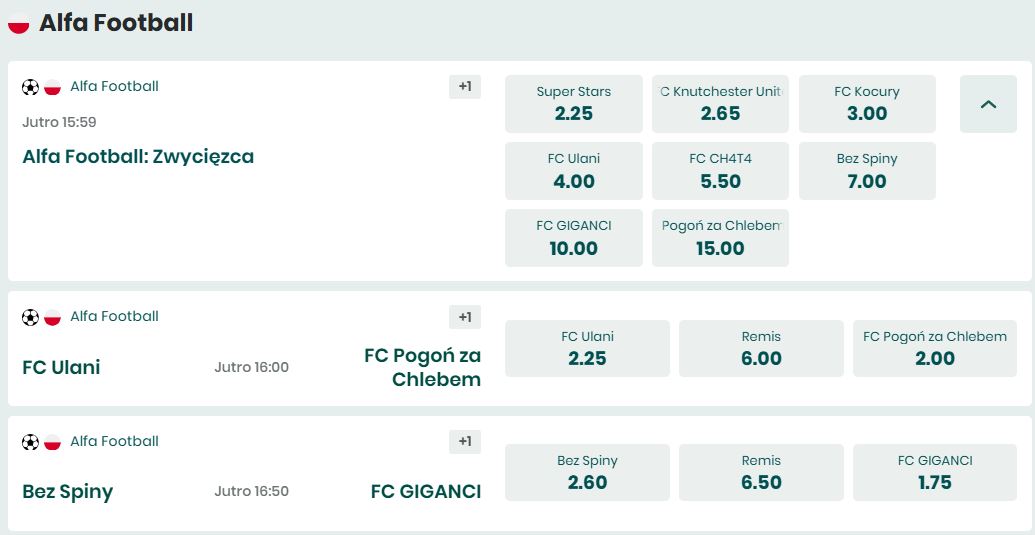Bet on Super Stars at 2.25

pyautogui.click(x=573, y=104)
